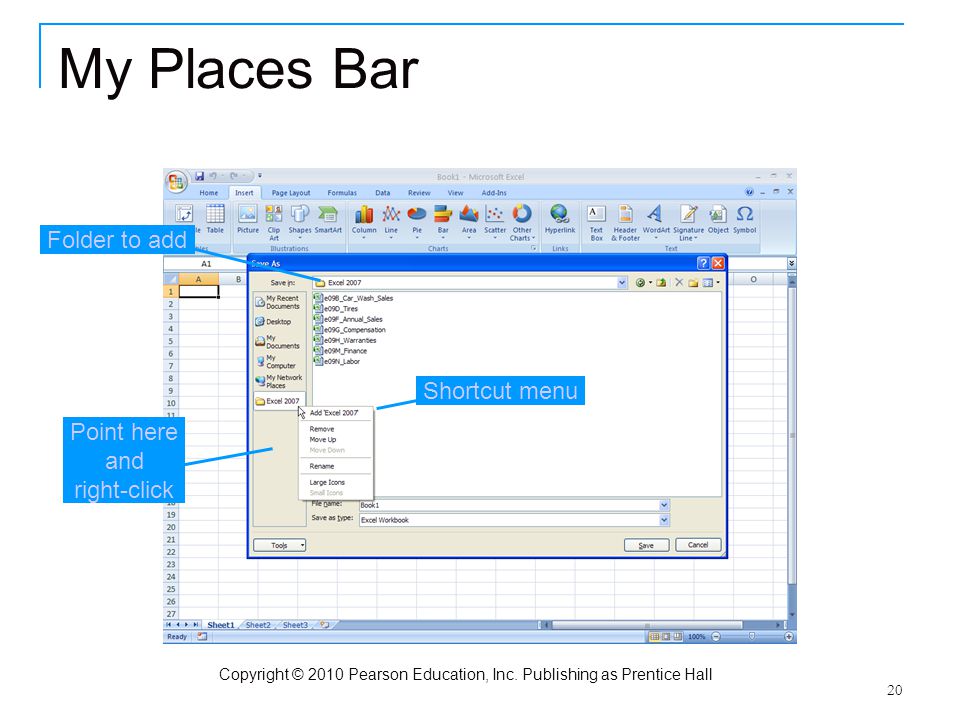This screenshot has height=720, width=960.
Task: Select file e09N_Labor
Action: 337,361
